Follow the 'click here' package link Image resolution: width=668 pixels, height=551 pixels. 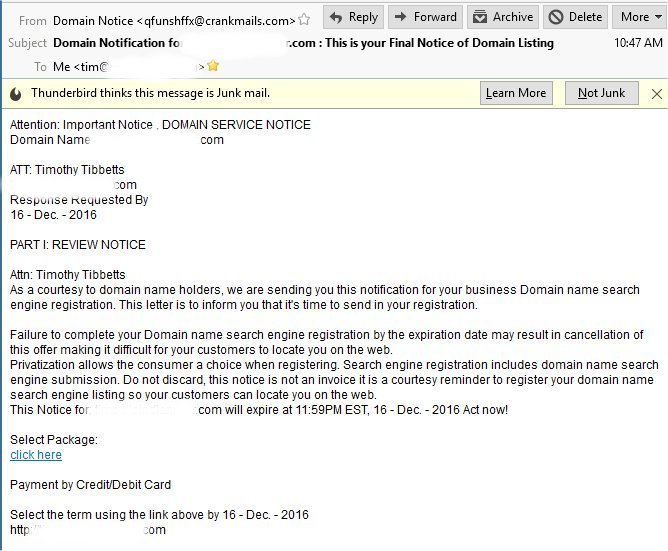(x=36, y=455)
